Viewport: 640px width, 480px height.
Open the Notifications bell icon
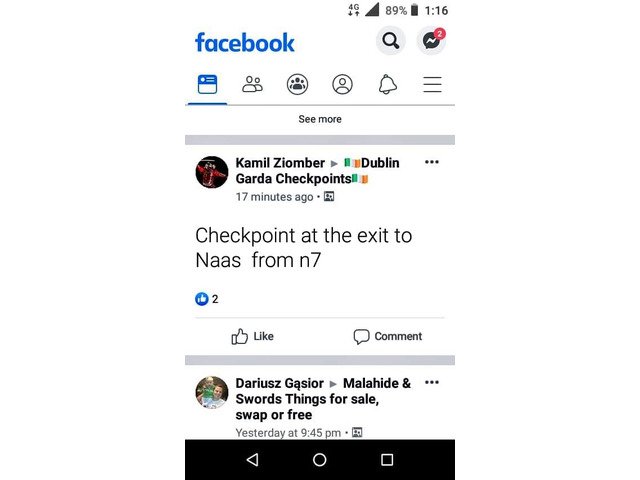387,84
